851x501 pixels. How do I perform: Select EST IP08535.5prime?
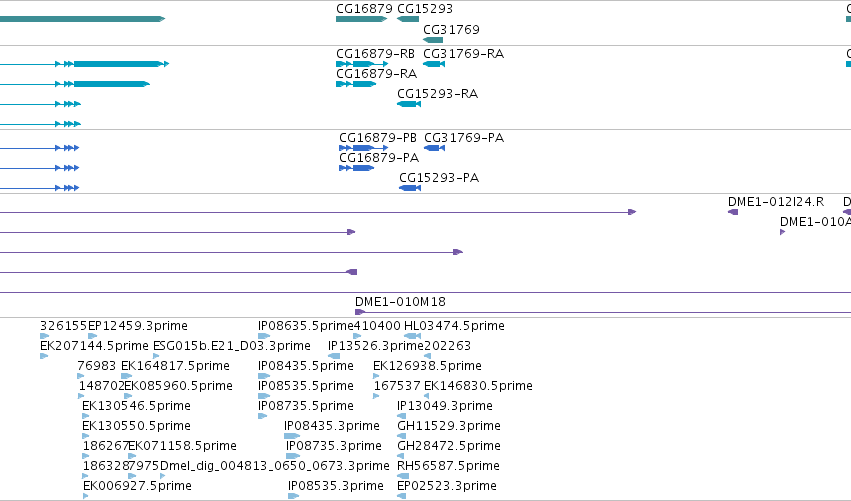coord(306,386)
